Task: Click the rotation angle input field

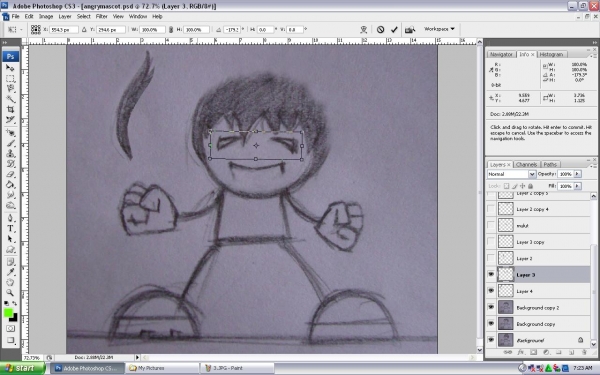Action: pyautogui.click(x=232, y=29)
